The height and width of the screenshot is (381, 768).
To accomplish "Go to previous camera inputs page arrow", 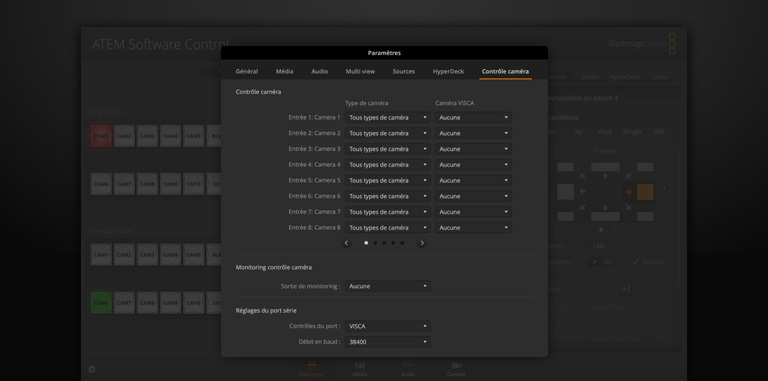I will (x=346, y=243).
